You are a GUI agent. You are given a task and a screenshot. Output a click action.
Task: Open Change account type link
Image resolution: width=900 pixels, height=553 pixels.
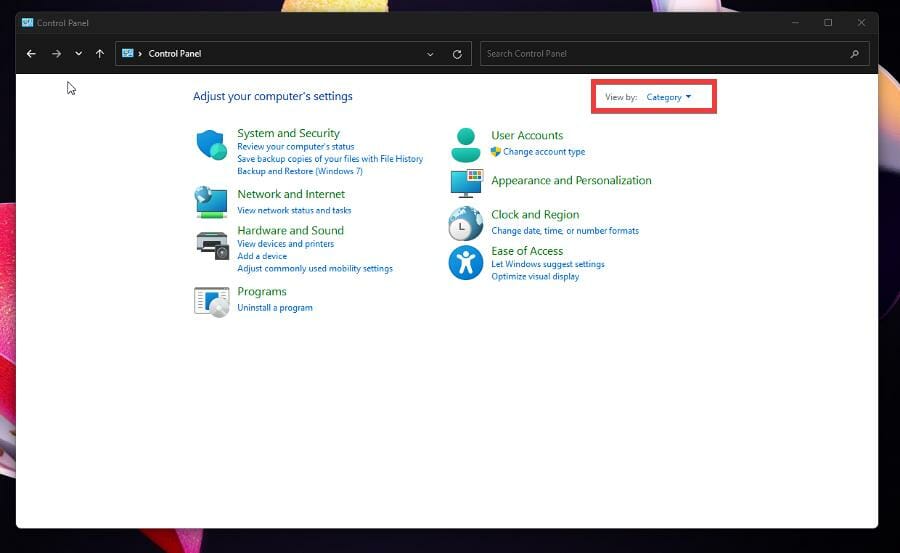click(x=544, y=152)
